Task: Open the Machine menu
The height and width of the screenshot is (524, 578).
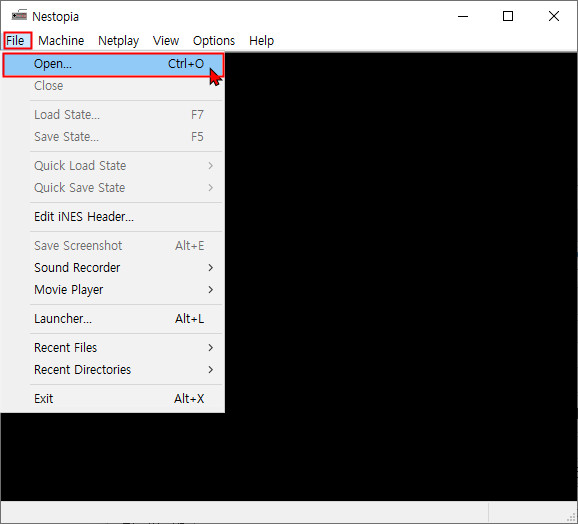Action: (61, 41)
